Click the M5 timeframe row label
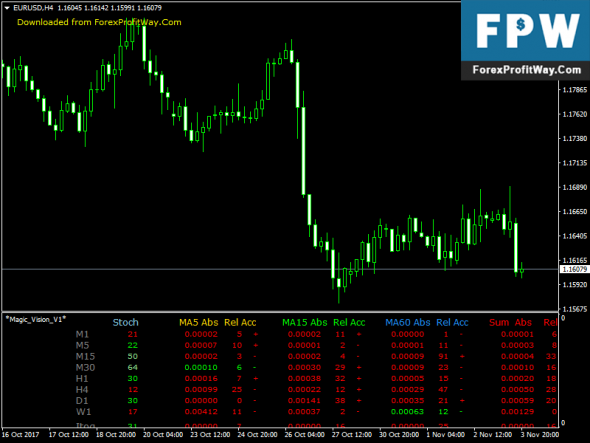This screenshot has height=443, width=590. [x=82, y=345]
